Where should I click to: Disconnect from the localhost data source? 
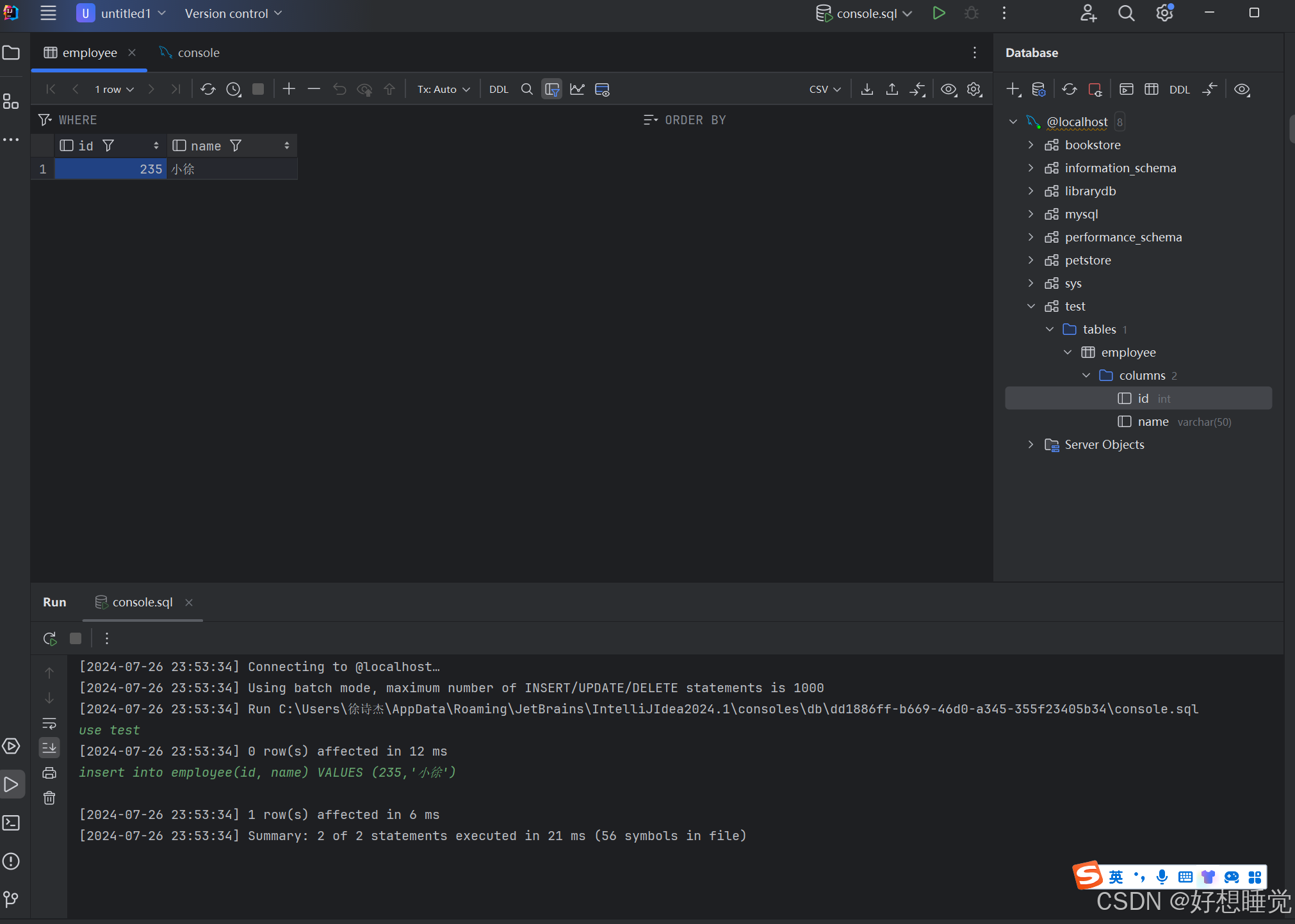point(1095,89)
